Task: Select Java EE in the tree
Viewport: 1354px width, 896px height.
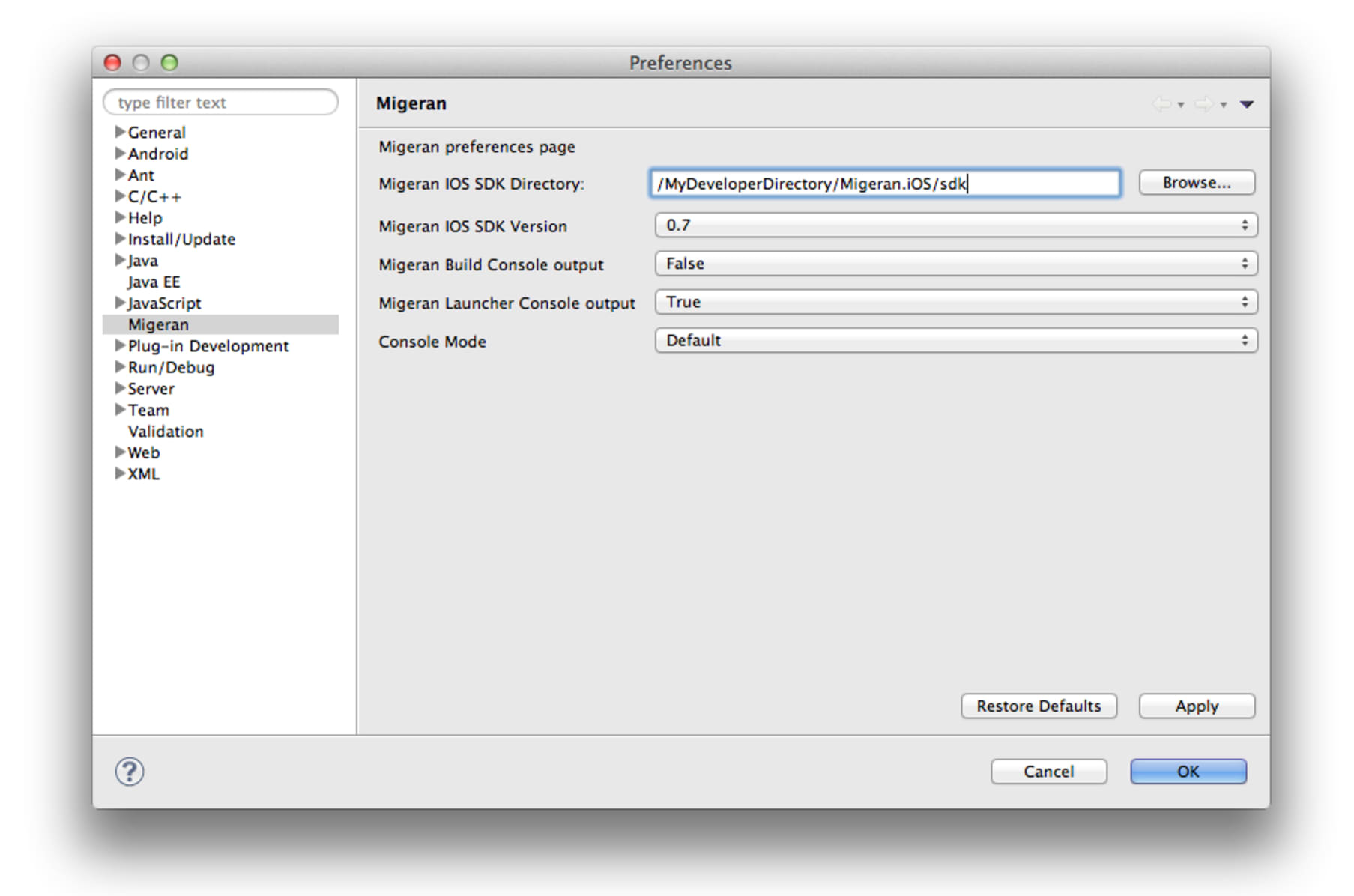Action: point(154,282)
